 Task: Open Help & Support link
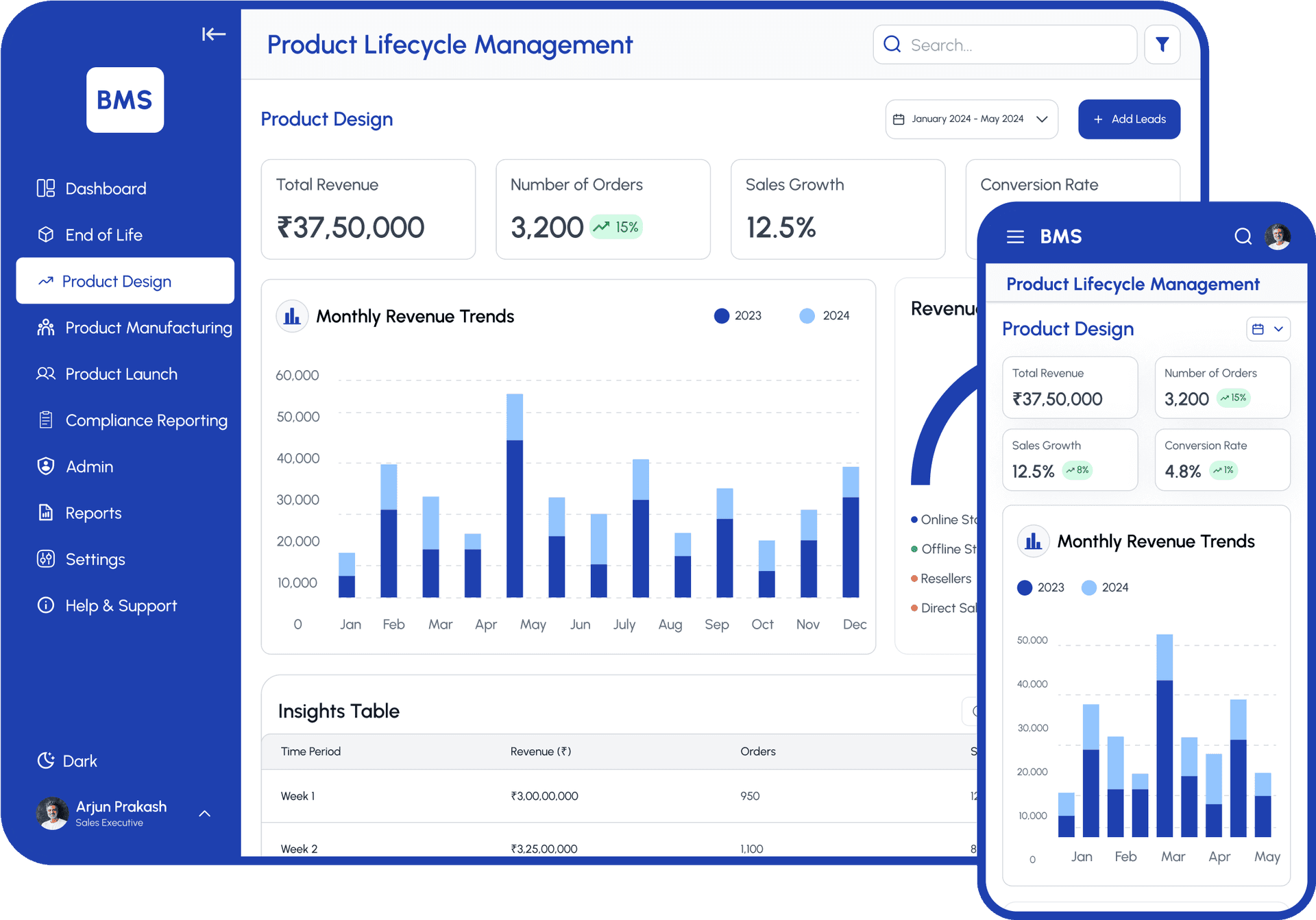[x=121, y=605]
